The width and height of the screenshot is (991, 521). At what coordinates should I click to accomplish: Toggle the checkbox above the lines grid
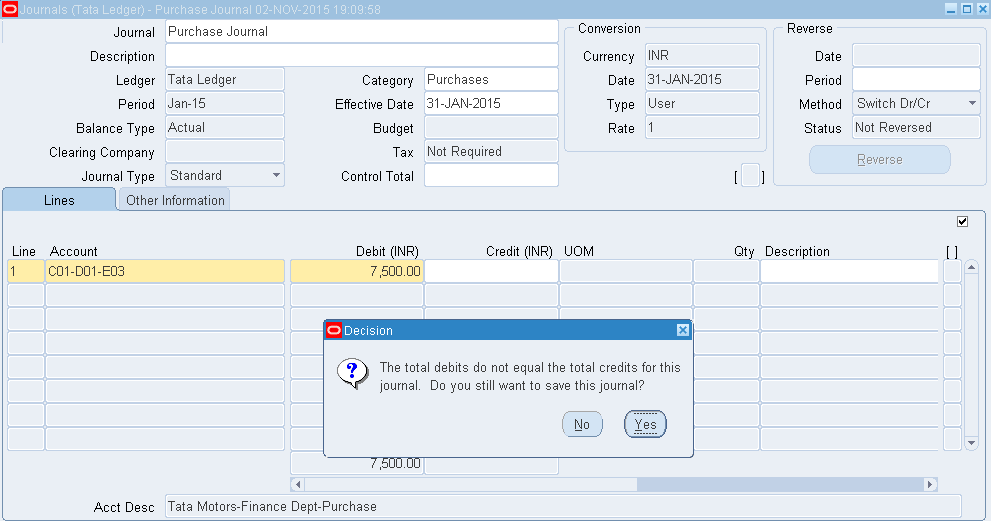(962, 221)
